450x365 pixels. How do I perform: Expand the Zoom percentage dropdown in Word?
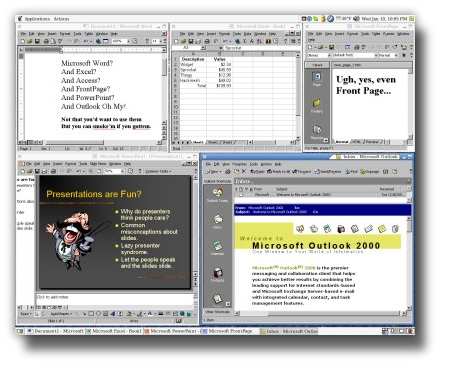129,41
